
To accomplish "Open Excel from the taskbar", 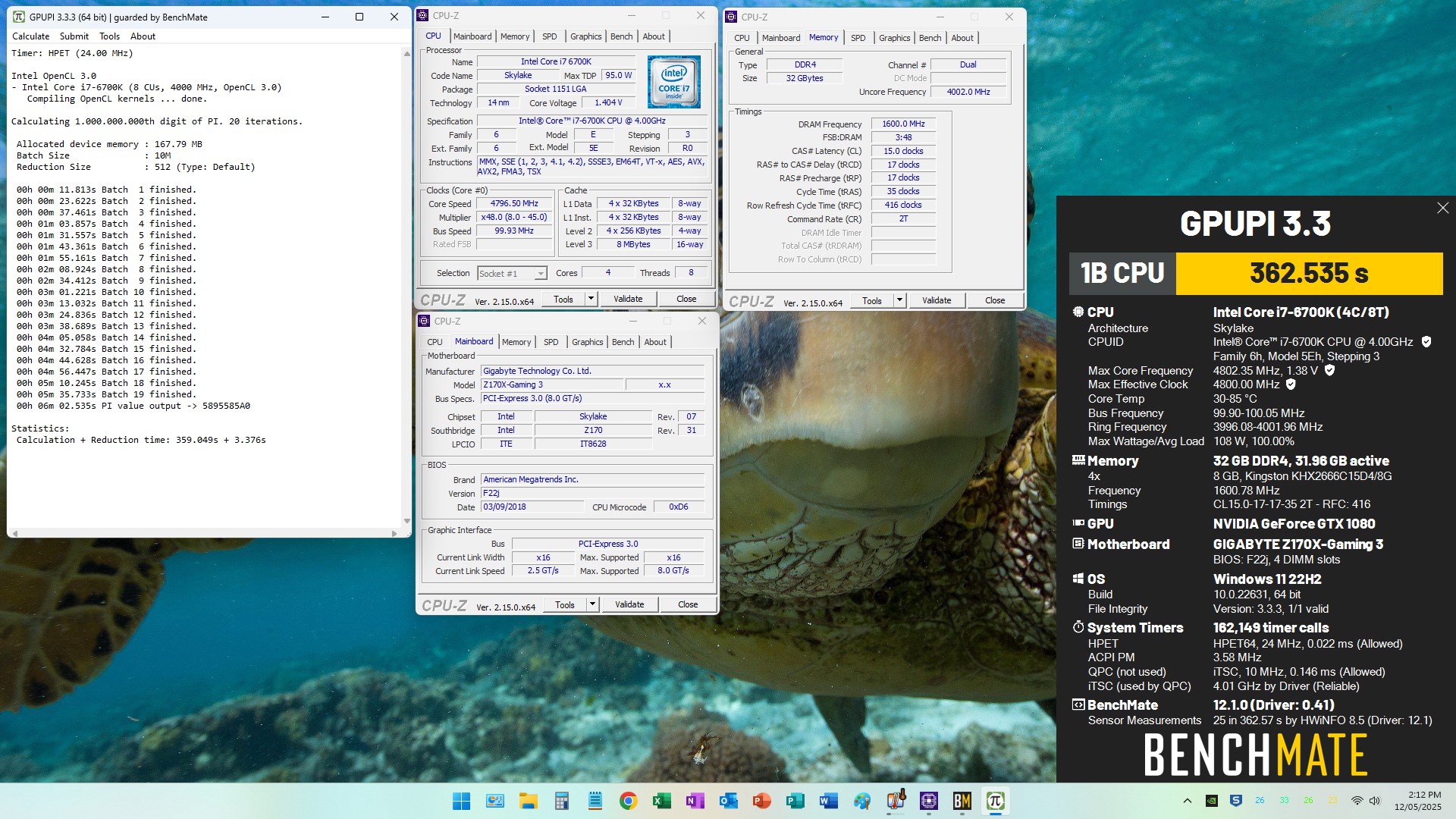I will [x=661, y=801].
